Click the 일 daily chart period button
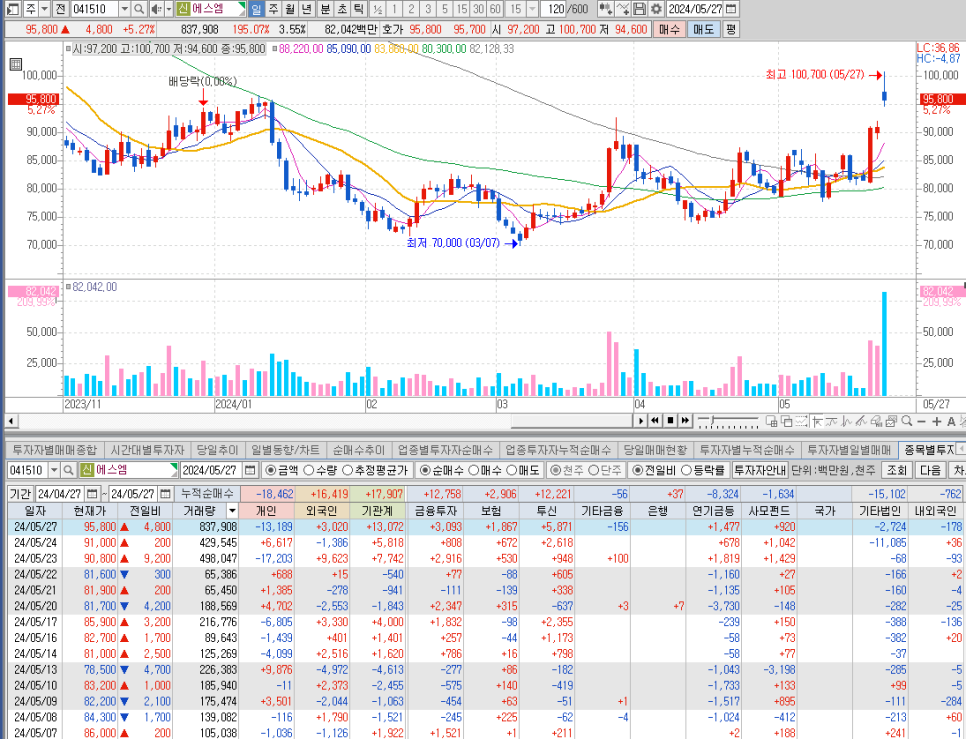Viewport: 966px width, 739px height. tap(256, 9)
